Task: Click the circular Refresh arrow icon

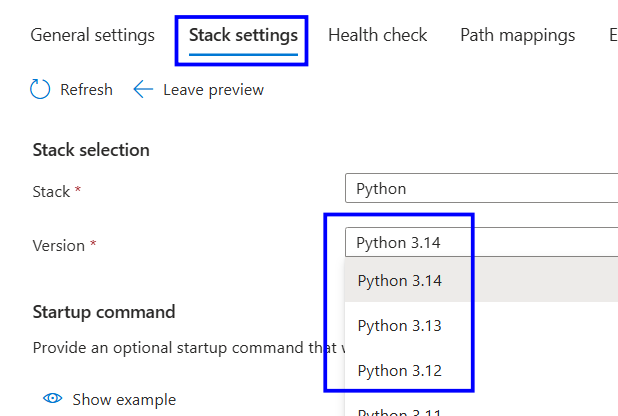Action: pyautogui.click(x=40, y=89)
